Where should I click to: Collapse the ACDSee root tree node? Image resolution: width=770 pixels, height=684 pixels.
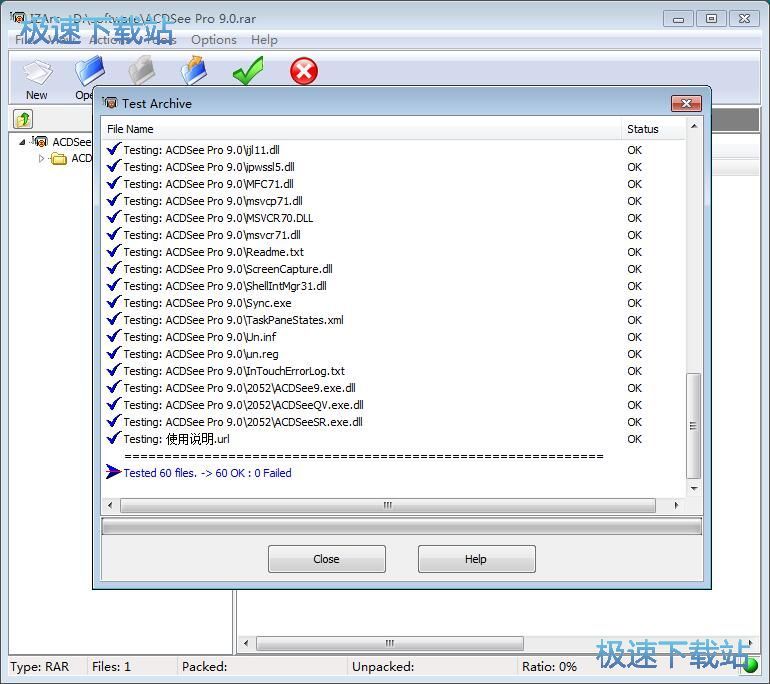(x=23, y=142)
